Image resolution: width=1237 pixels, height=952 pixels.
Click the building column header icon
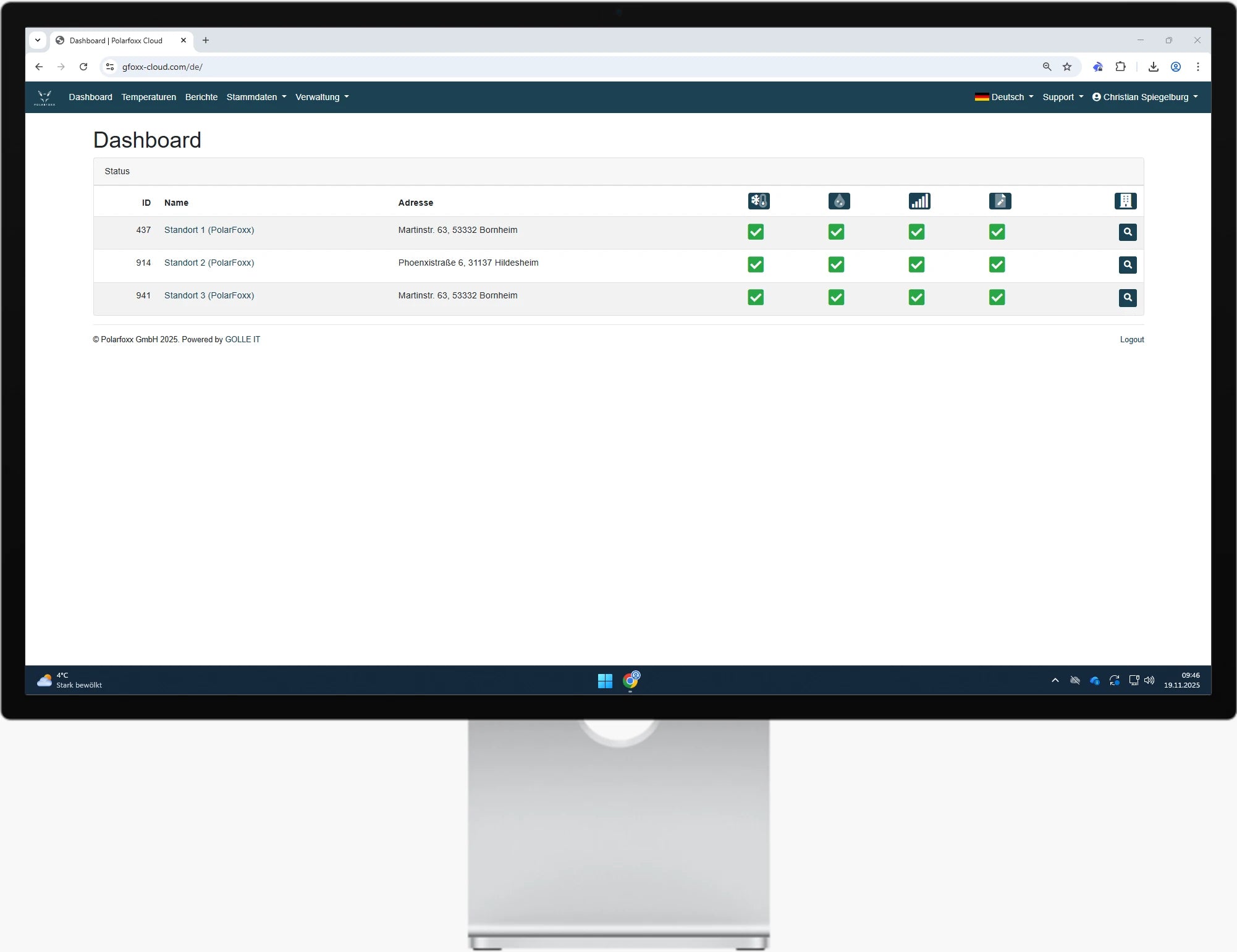click(x=1125, y=201)
